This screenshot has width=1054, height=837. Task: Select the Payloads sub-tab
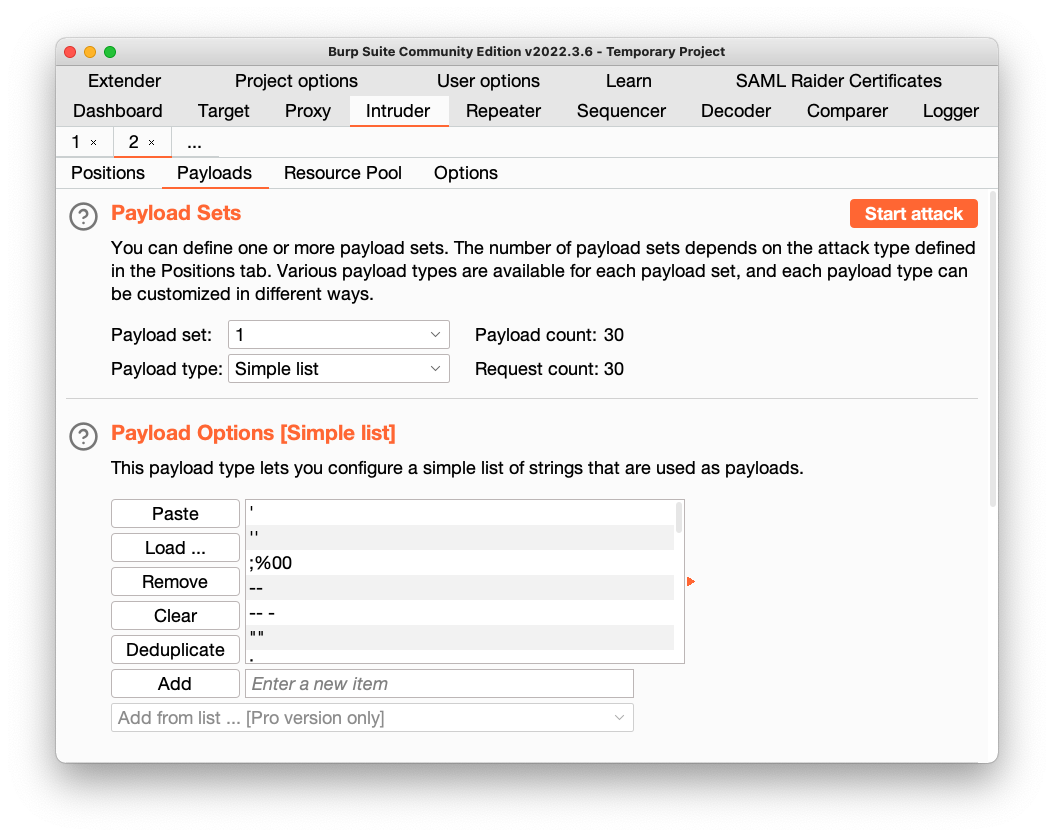click(214, 173)
